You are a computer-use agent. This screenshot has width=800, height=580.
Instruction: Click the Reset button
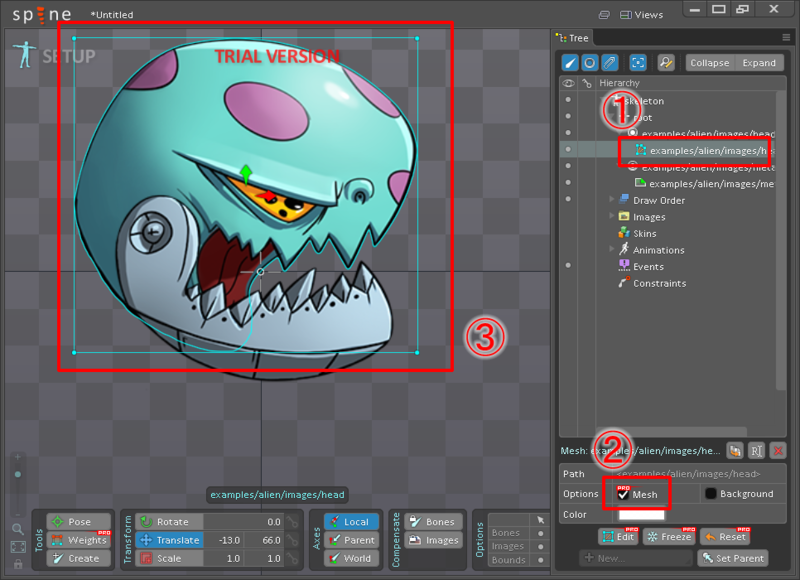pyautogui.click(x=726, y=537)
